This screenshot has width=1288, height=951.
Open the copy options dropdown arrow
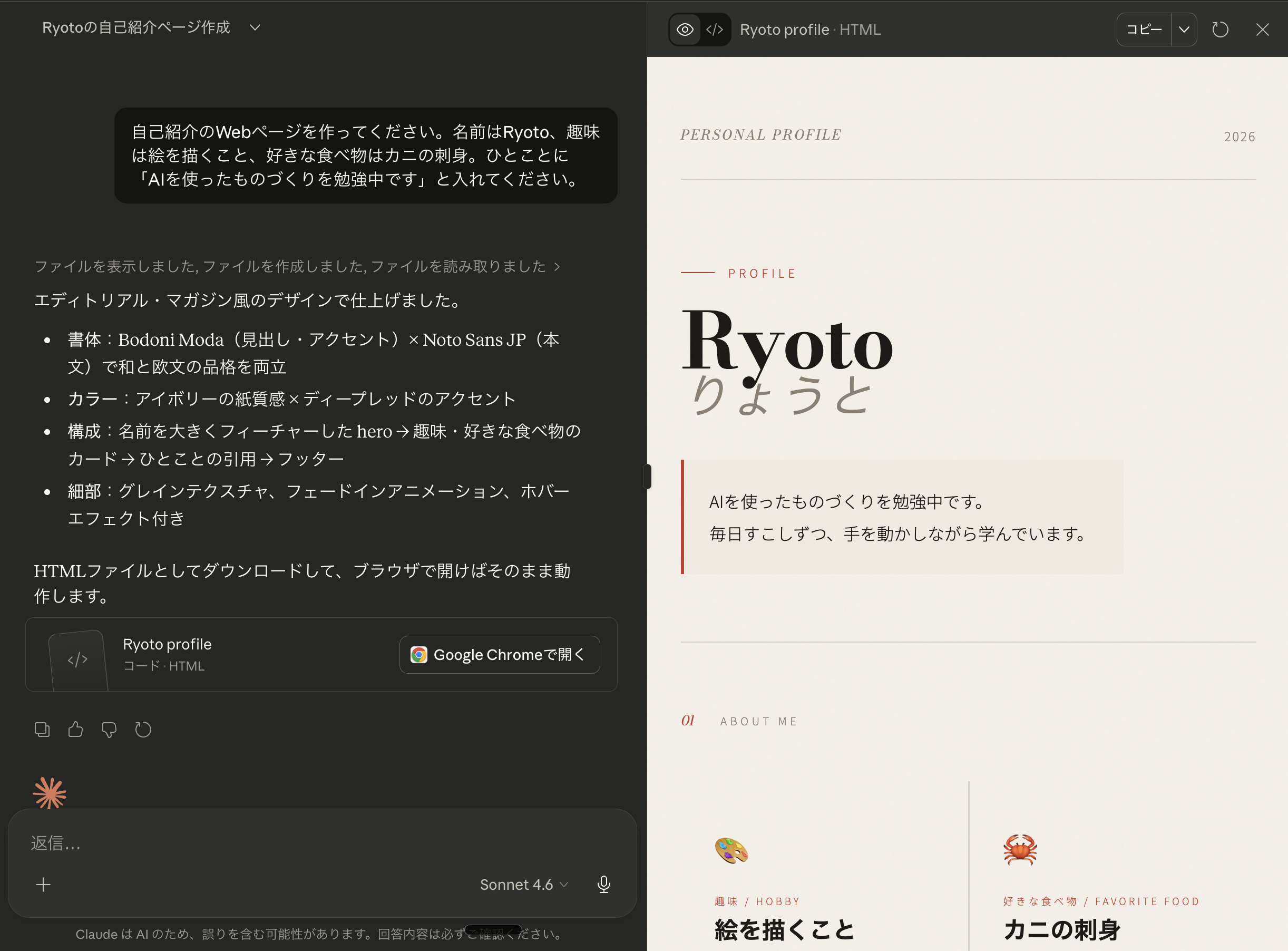1184,30
